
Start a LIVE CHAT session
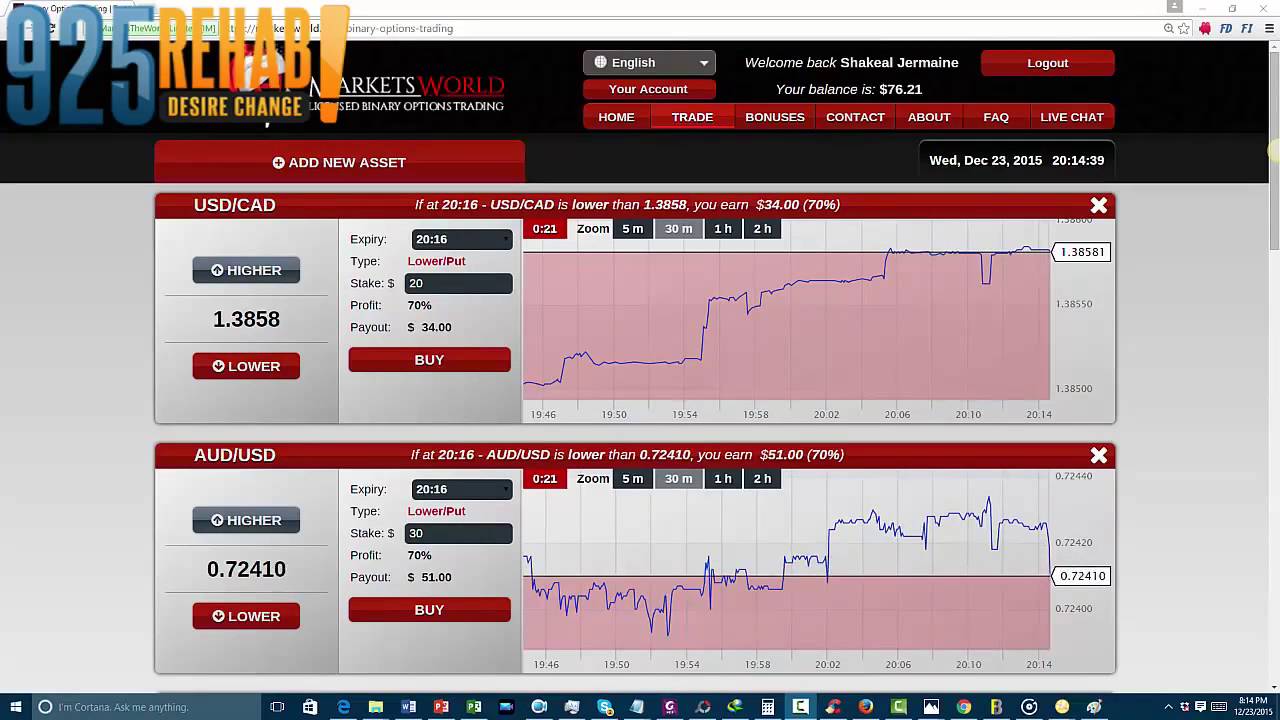click(1072, 117)
